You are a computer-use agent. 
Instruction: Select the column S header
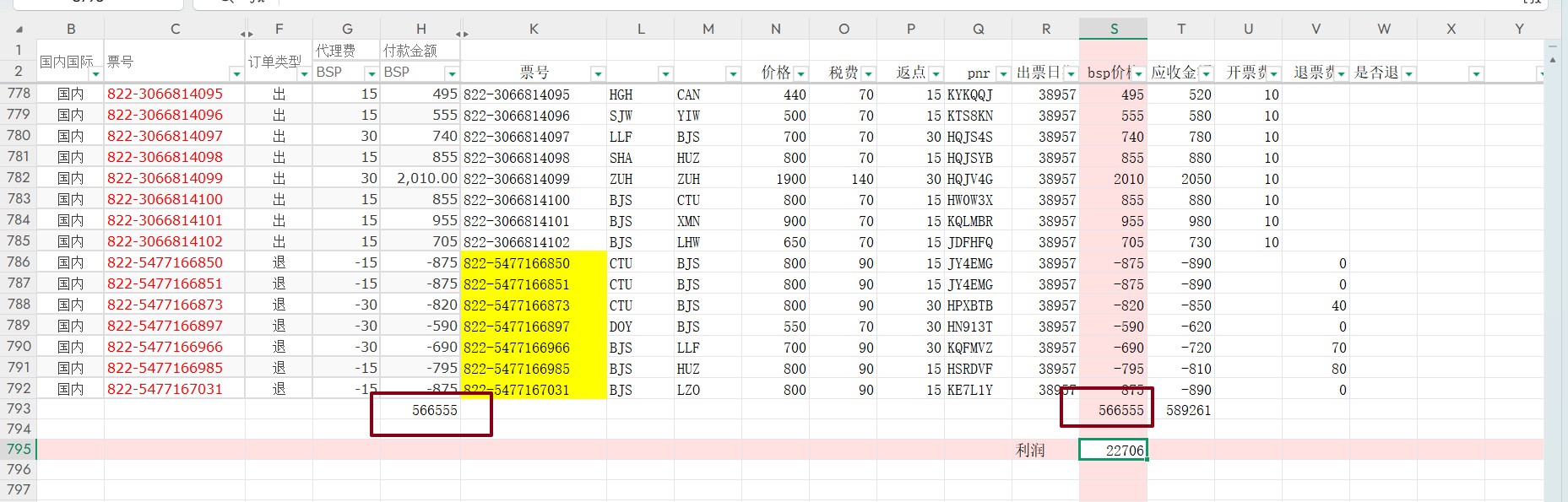coord(1113,30)
